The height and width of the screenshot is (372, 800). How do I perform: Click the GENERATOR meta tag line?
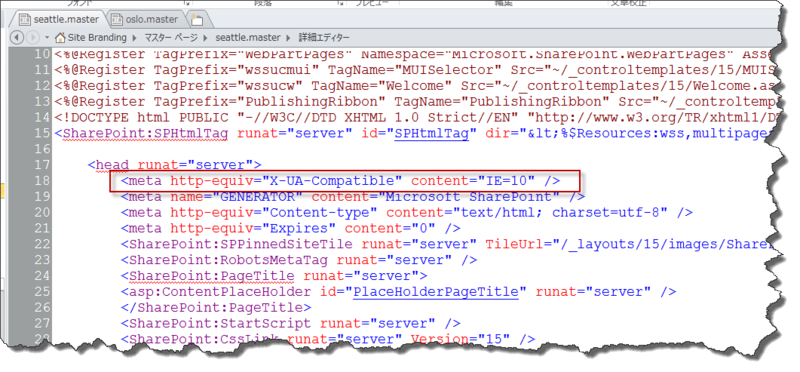[353, 196]
